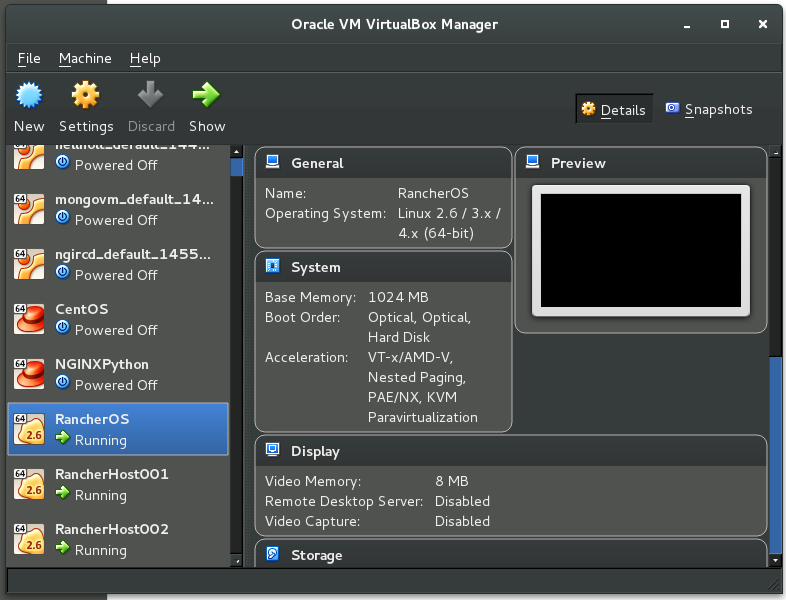Open the File menu
786x600 pixels.
[29, 59]
